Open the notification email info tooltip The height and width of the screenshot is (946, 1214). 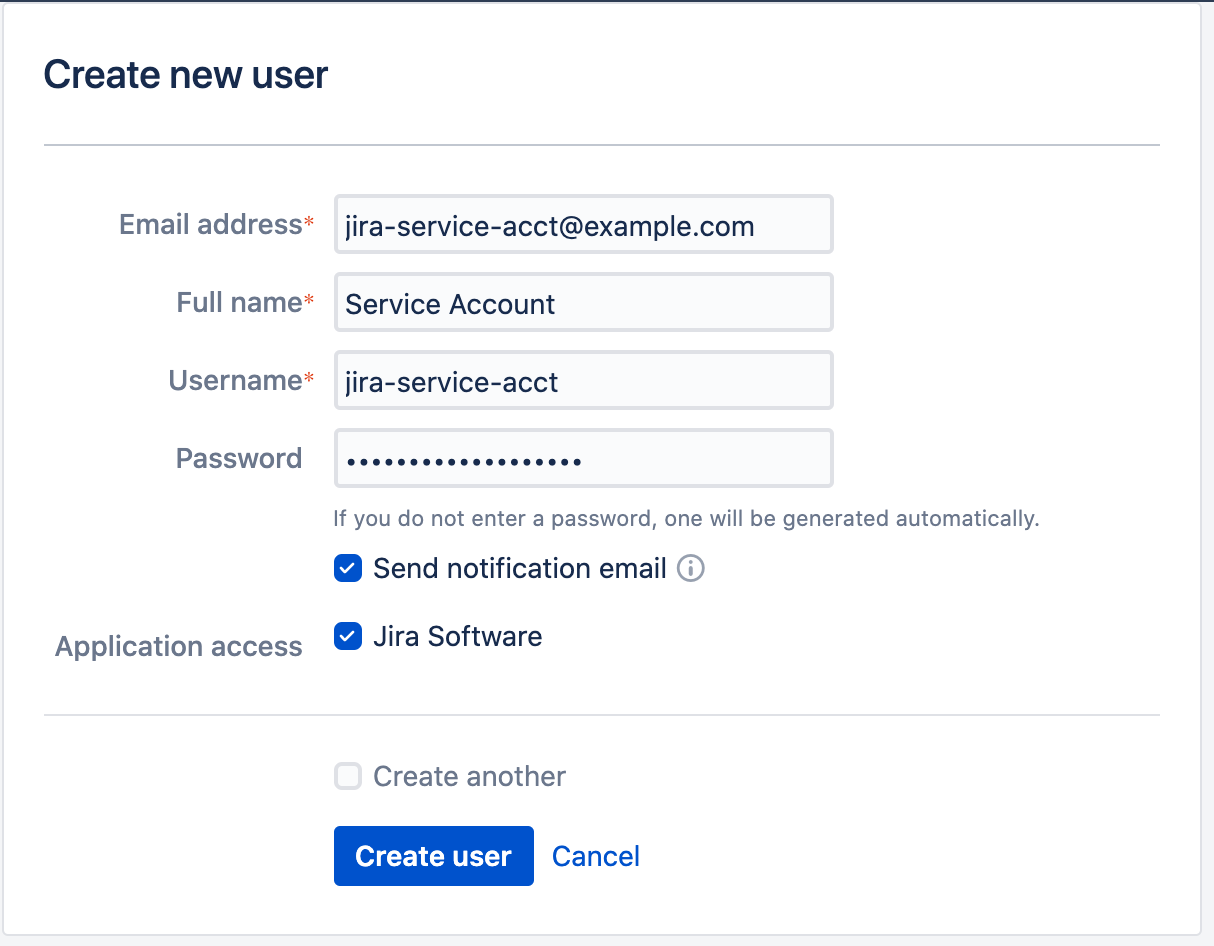coord(691,568)
